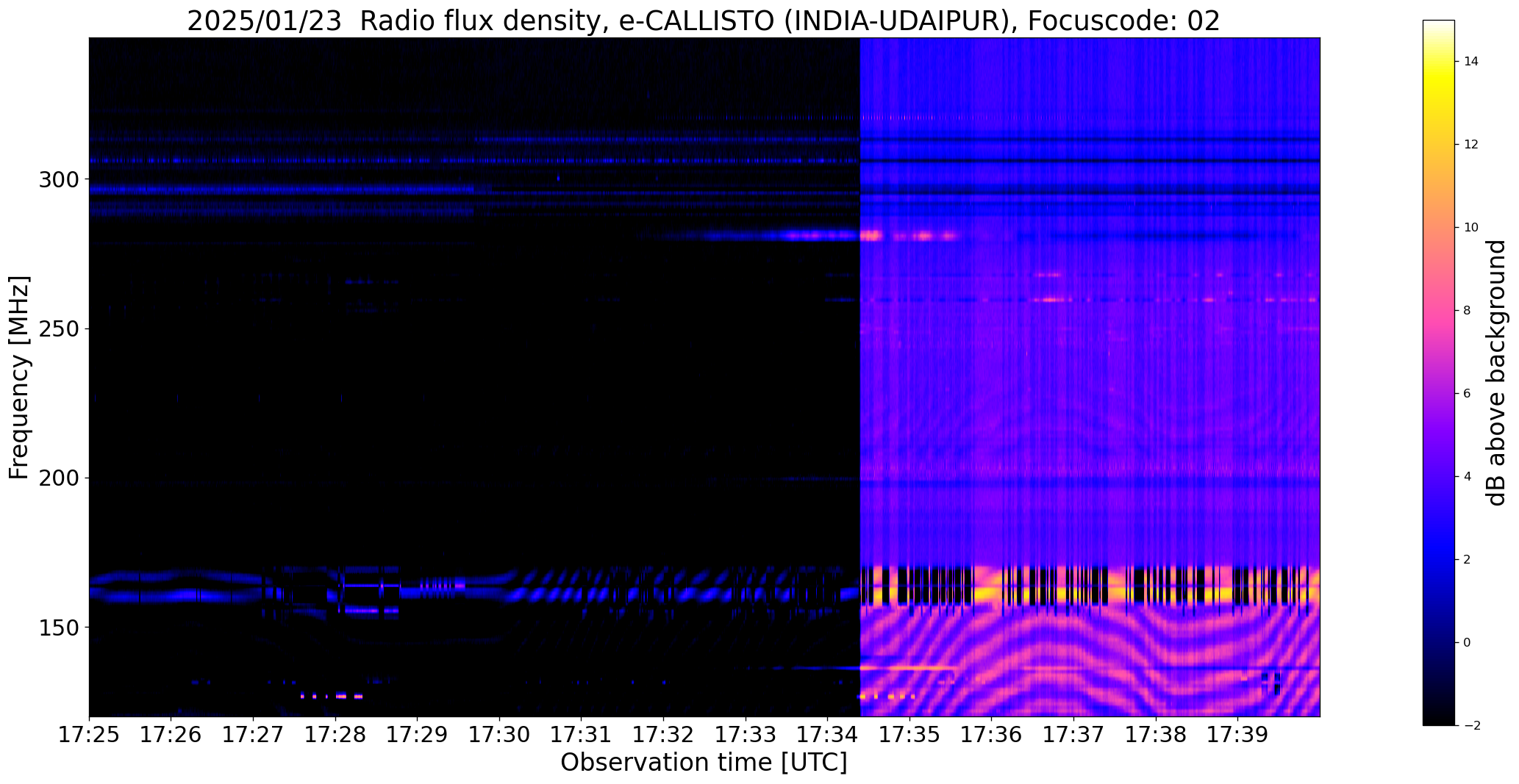Screen dimensions: 1519x784
Task: Click the colorbar tick label 0
Action: point(1468,643)
